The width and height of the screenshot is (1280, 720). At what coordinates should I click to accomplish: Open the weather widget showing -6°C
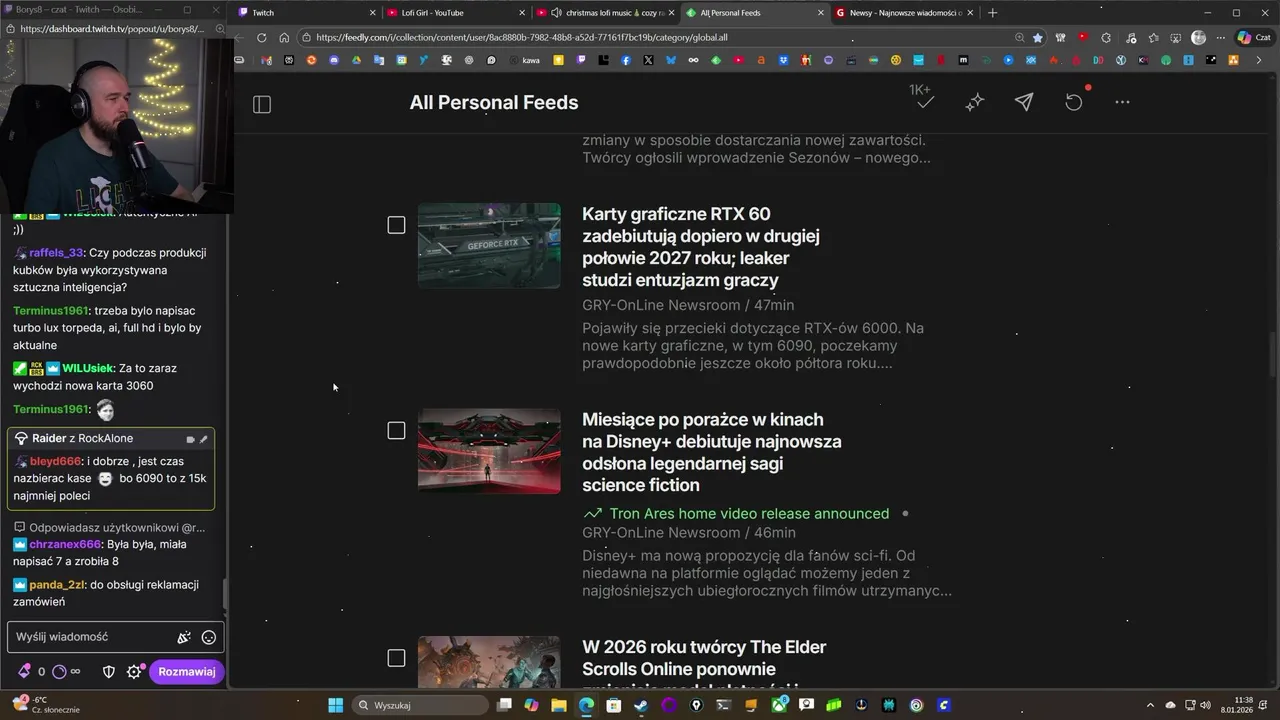pos(48,705)
